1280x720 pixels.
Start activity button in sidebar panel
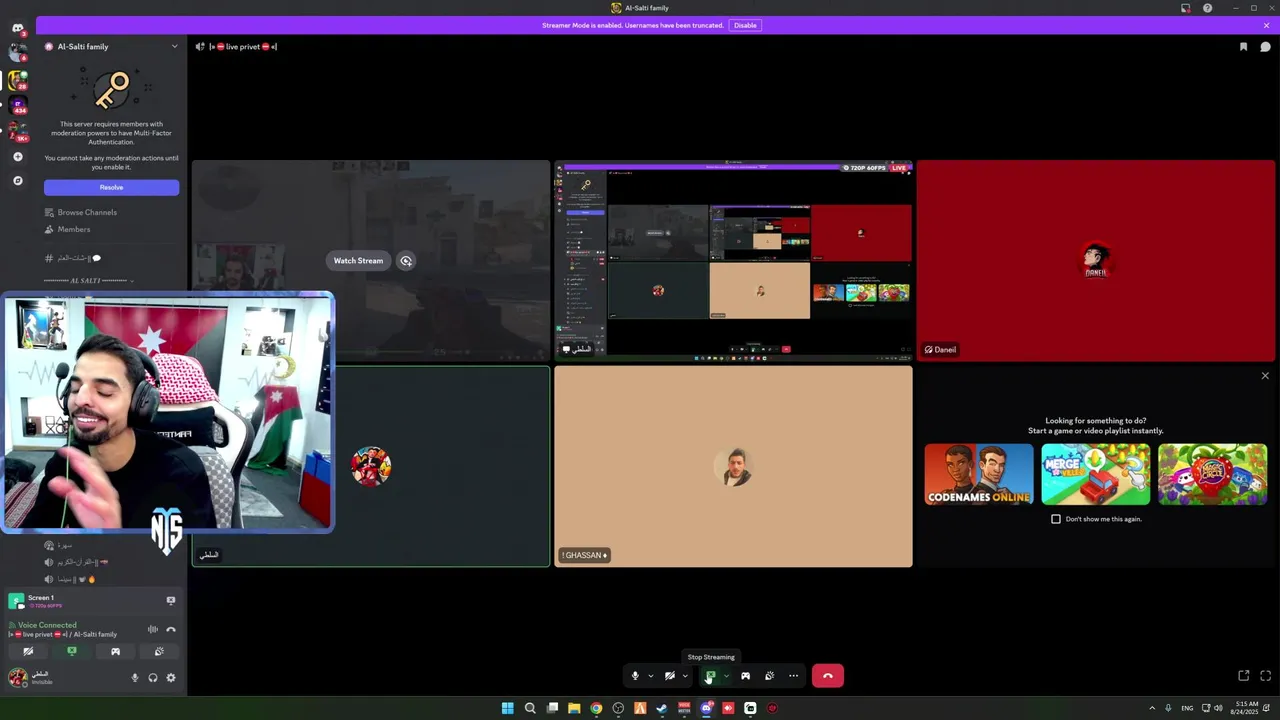(x=115, y=651)
